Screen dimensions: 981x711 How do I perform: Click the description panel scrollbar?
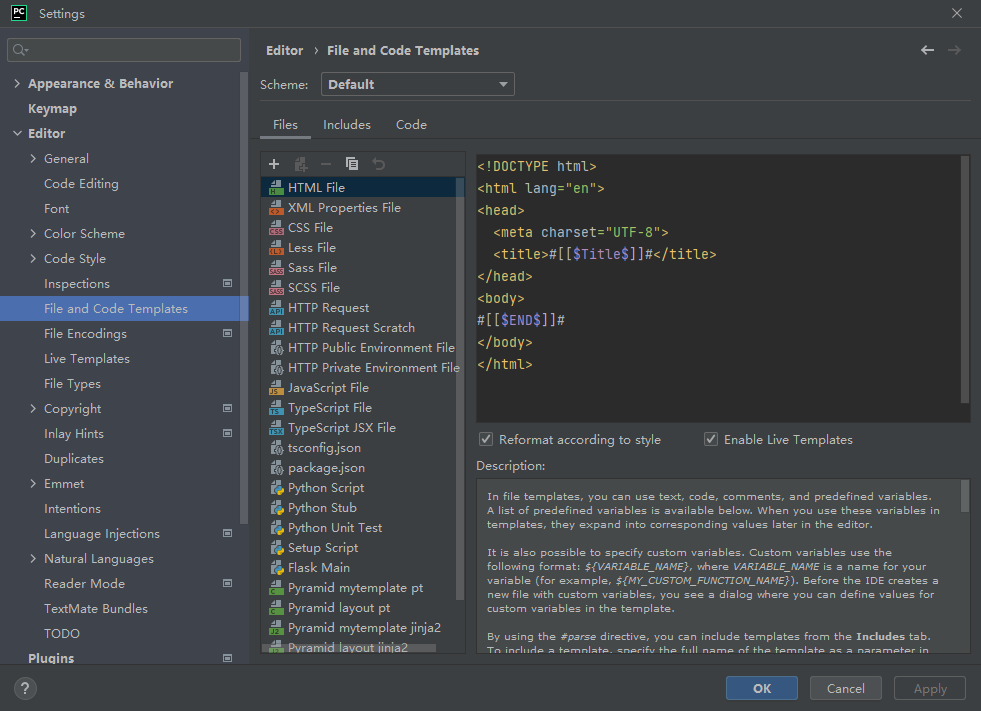[x=965, y=496]
